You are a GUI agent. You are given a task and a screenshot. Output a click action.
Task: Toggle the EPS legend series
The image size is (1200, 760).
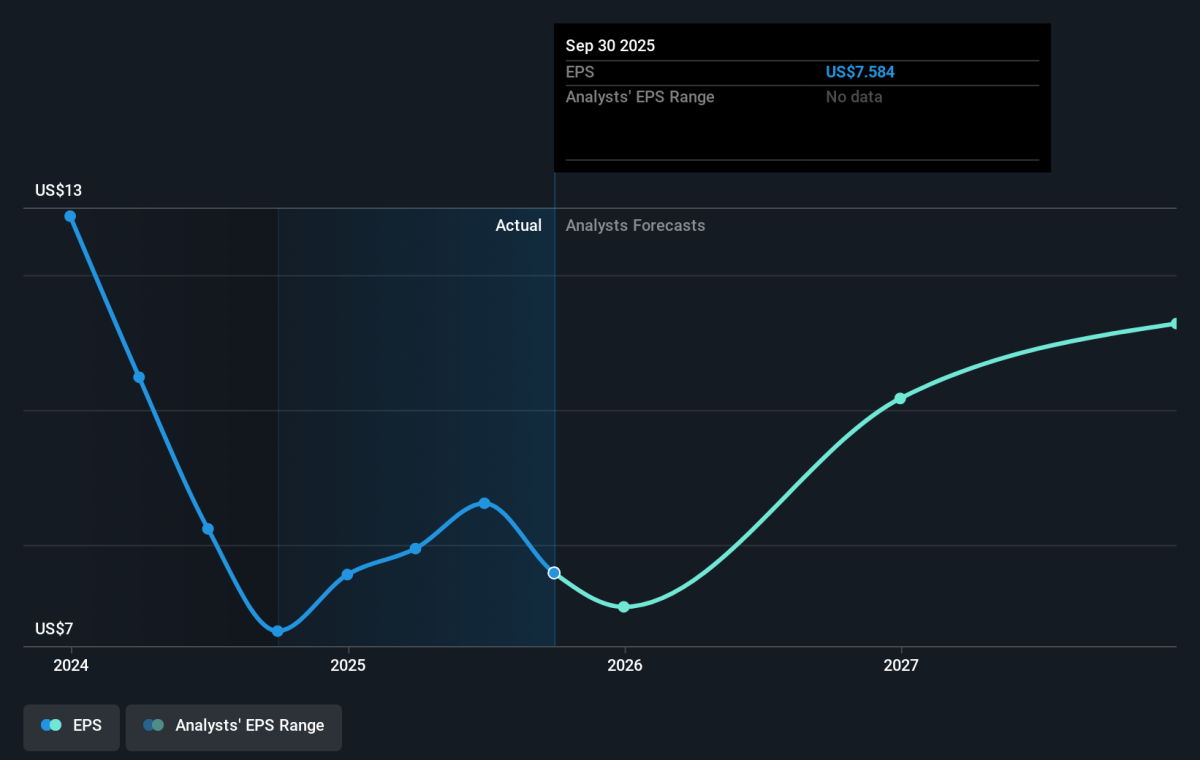point(71,726)
